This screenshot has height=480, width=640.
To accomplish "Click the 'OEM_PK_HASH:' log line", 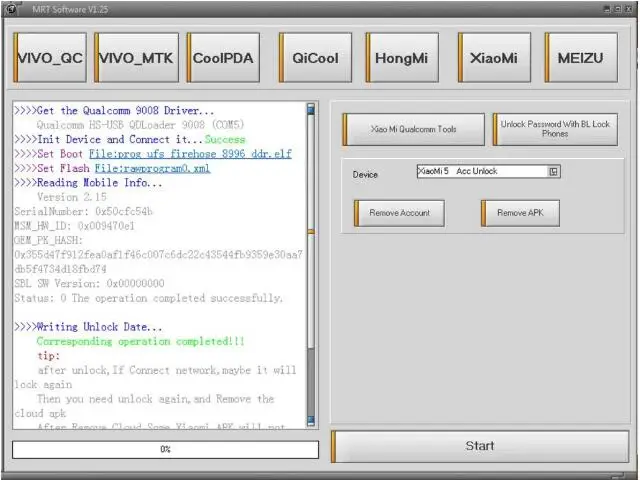I will 48,240.
